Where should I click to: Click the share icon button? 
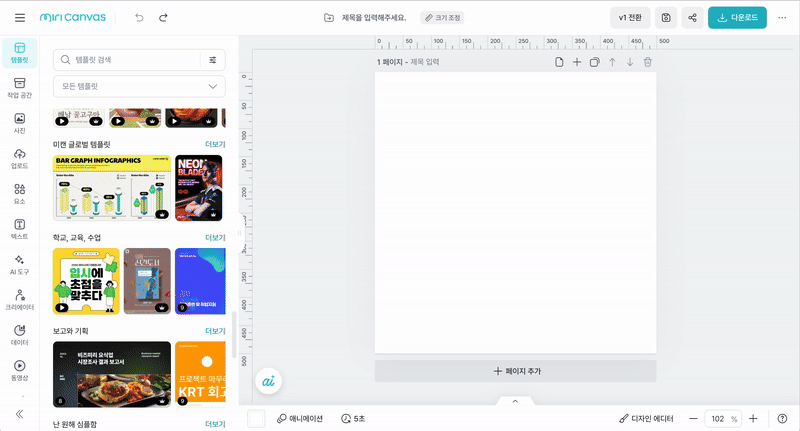pyautogui.click(x=692, y=18)
